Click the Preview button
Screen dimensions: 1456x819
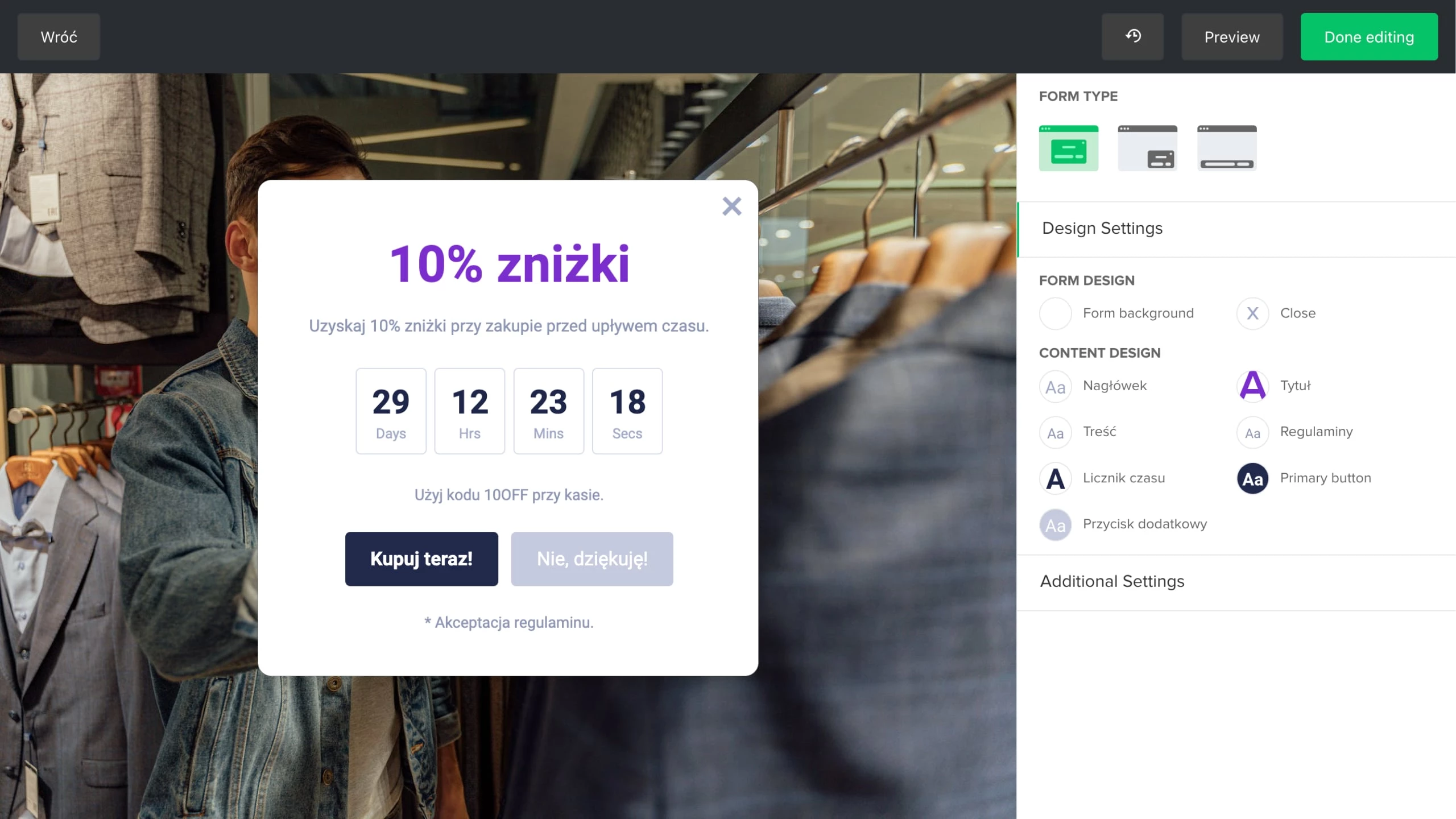(1232, 37)
